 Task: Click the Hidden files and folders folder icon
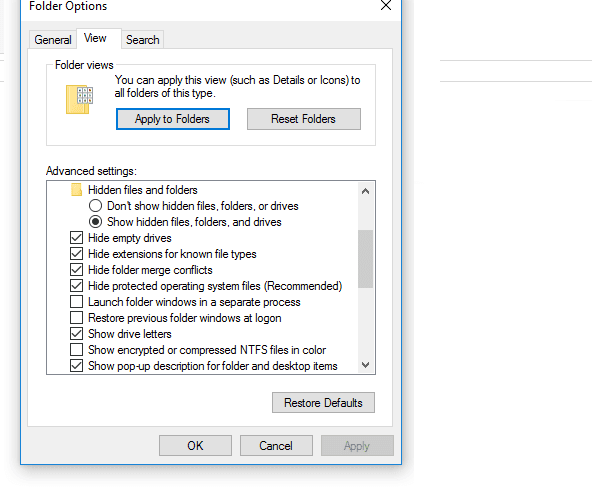coord(76,190)
